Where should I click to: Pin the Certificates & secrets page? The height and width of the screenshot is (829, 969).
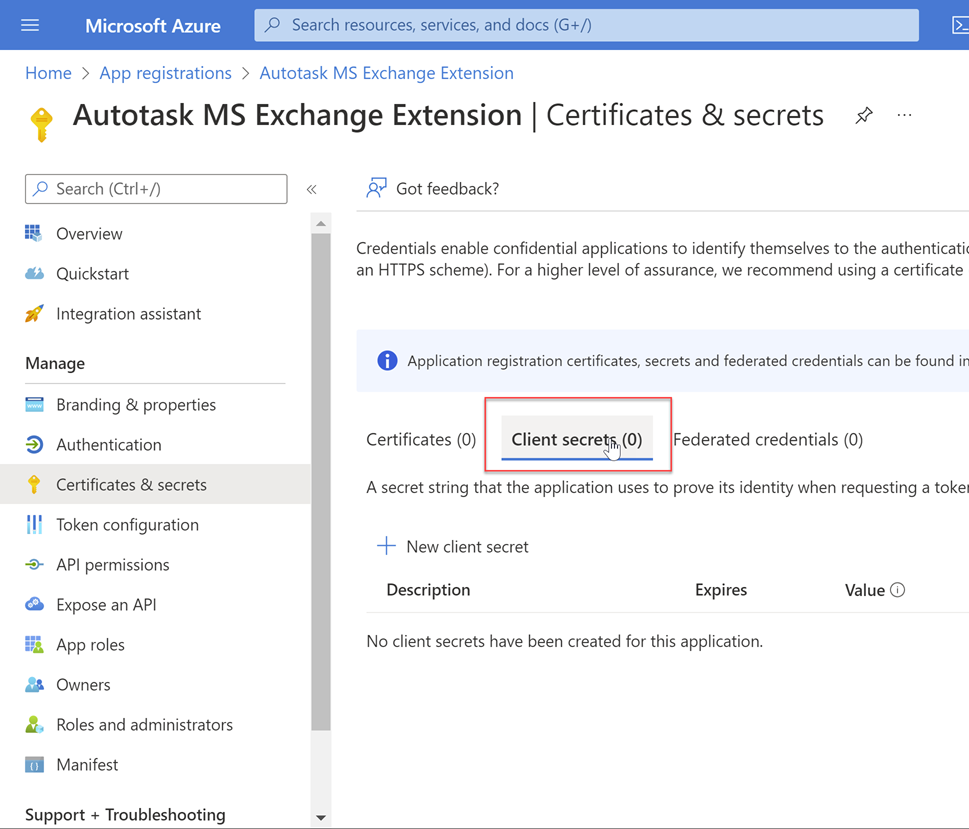(x=863, y=115)
